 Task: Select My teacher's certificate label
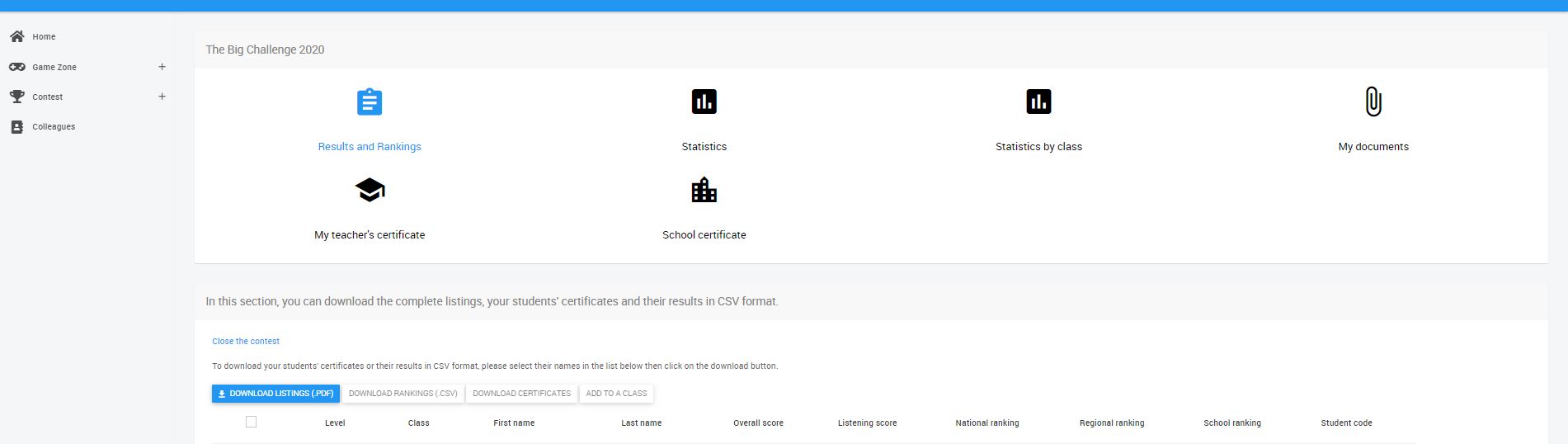(370, 234)
